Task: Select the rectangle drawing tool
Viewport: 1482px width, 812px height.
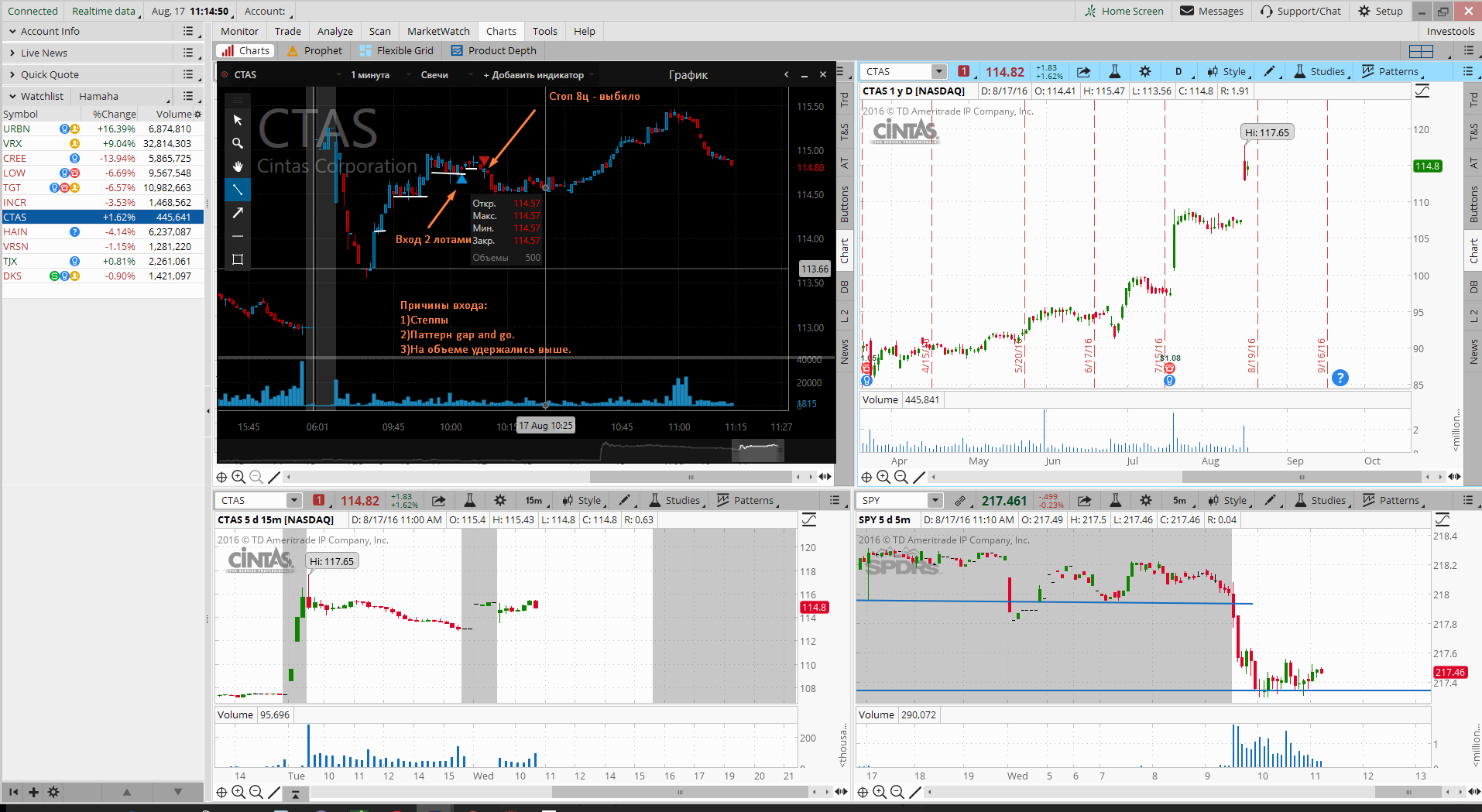Action: (238, 259)
